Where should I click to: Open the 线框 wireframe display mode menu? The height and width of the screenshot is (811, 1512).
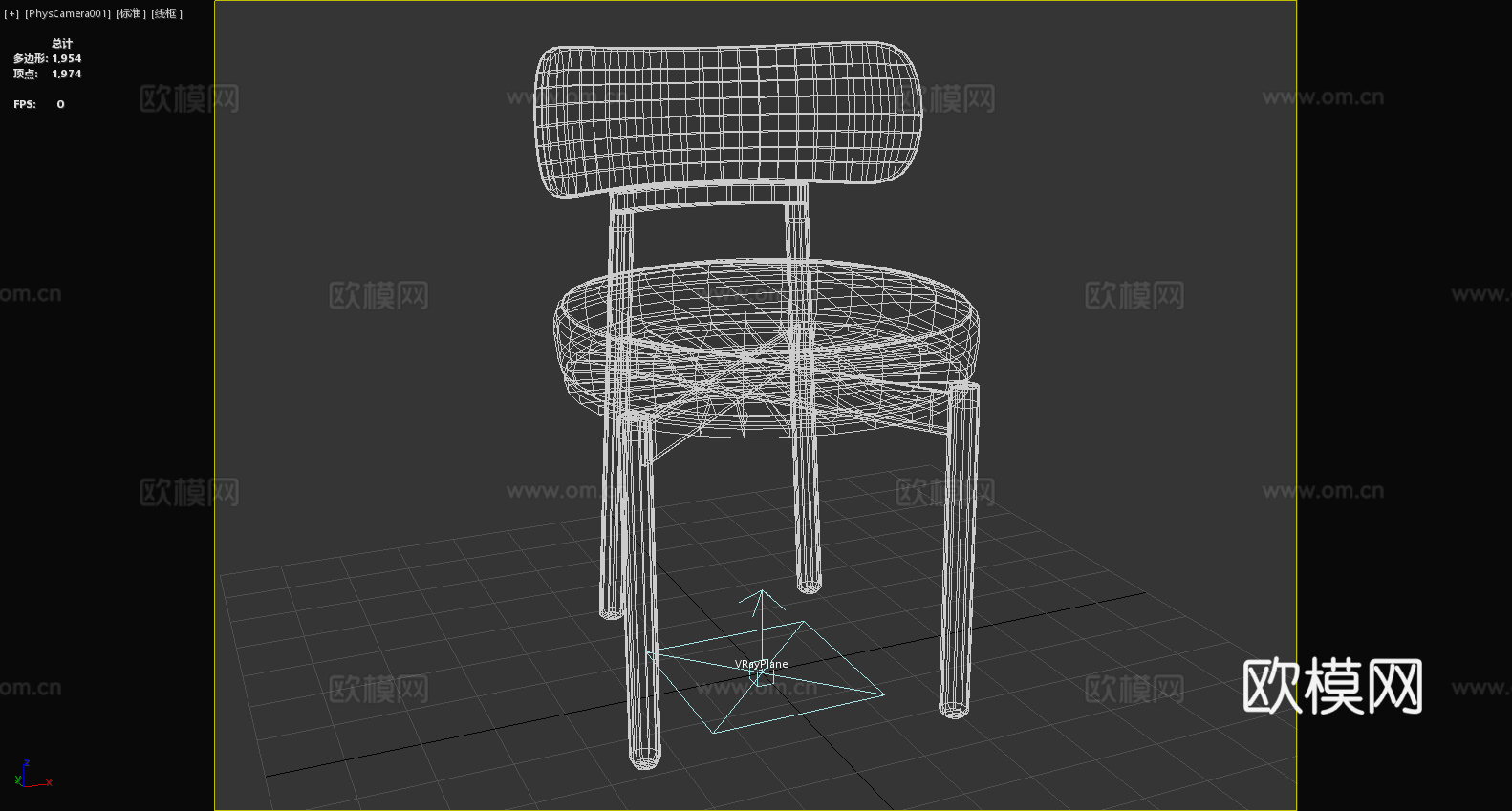coord(167,13)
